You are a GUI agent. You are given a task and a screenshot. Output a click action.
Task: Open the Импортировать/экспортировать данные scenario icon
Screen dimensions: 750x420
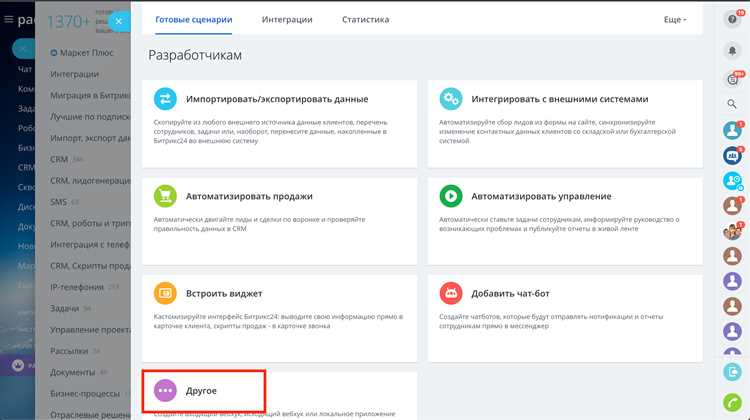(x=165, y=99)
